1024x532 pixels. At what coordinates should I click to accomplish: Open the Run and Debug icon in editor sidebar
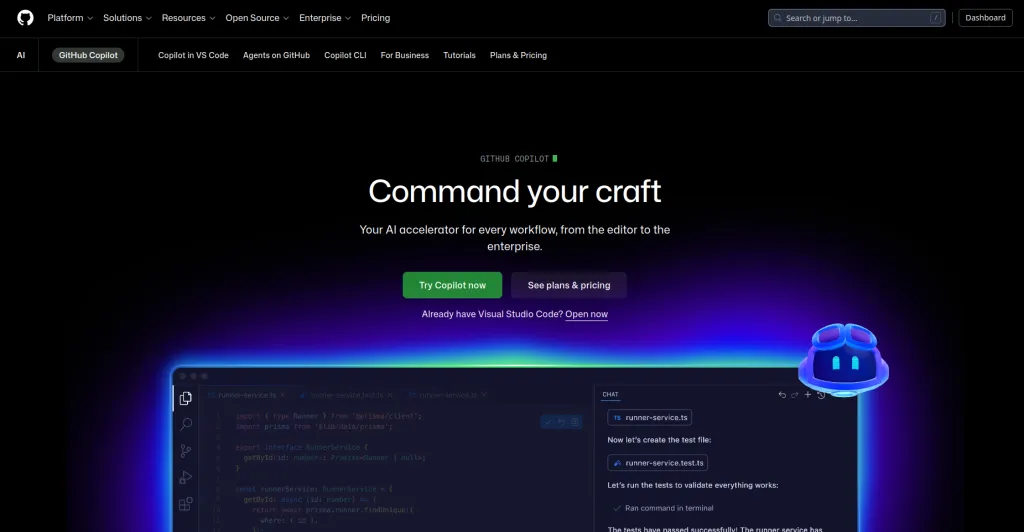185,477
